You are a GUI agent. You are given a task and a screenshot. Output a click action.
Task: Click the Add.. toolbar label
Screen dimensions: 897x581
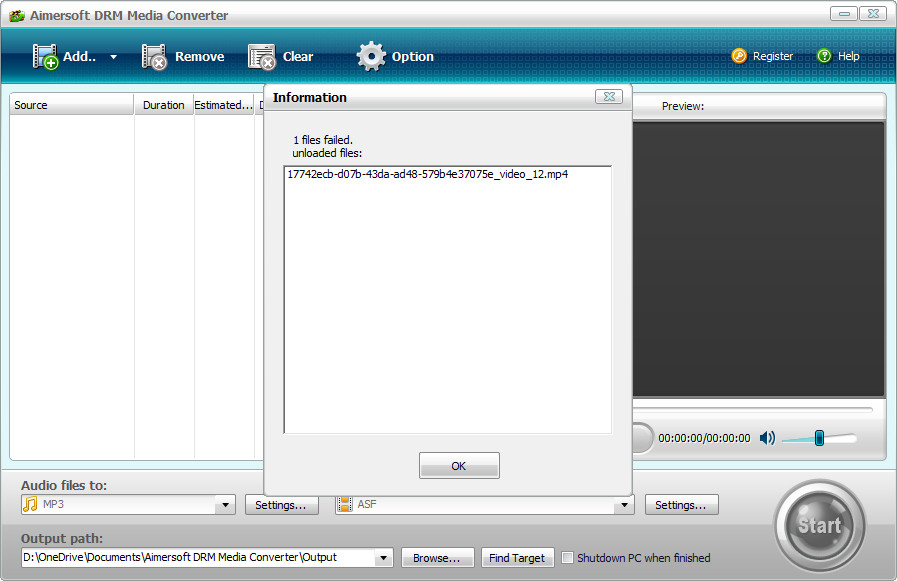79,57
